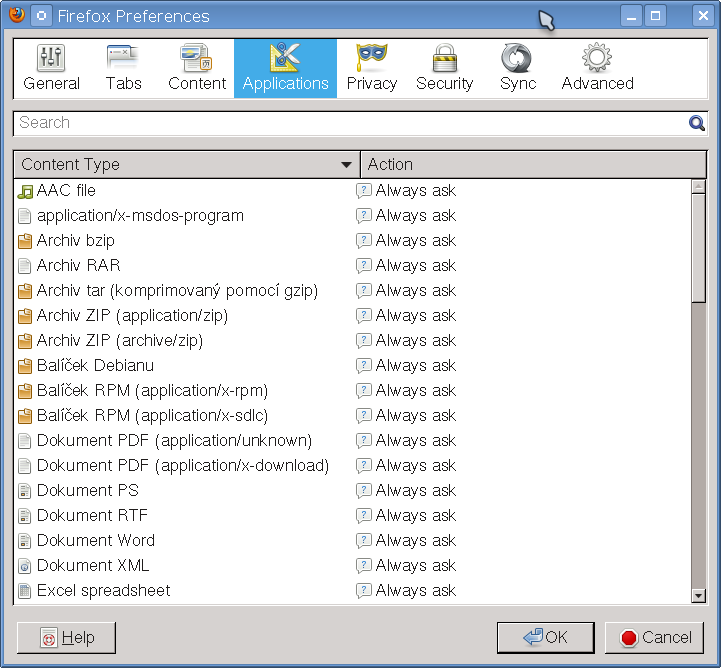This screenshot has height=668, width=721.
Task: Click the window pin button in title bar
Action: coord(41,16)
